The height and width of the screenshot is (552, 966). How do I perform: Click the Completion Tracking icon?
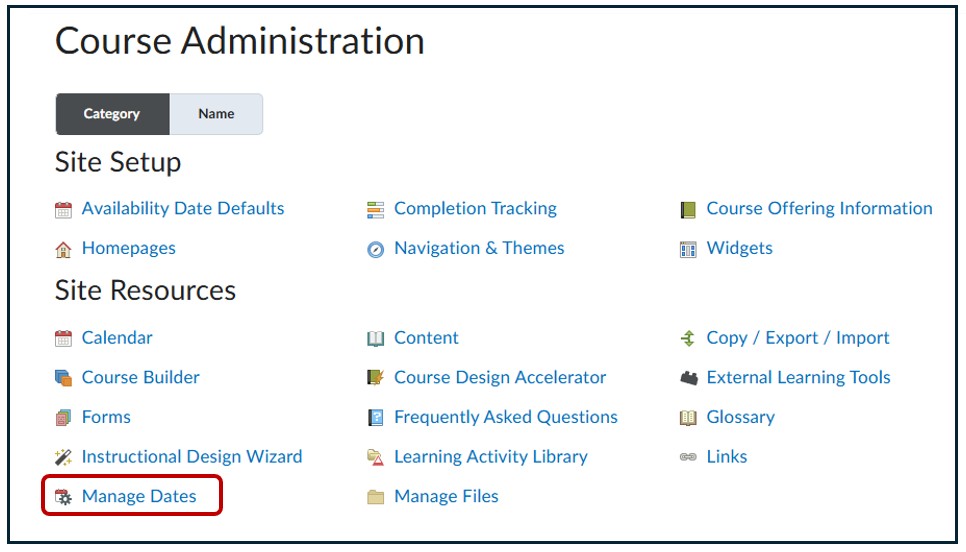(x=376, y=210)
